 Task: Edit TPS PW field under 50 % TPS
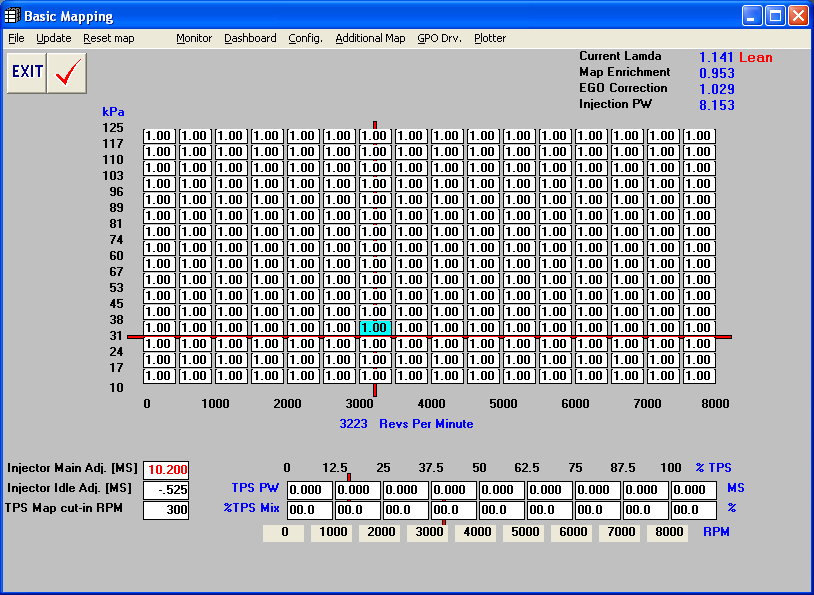[502, 490]
